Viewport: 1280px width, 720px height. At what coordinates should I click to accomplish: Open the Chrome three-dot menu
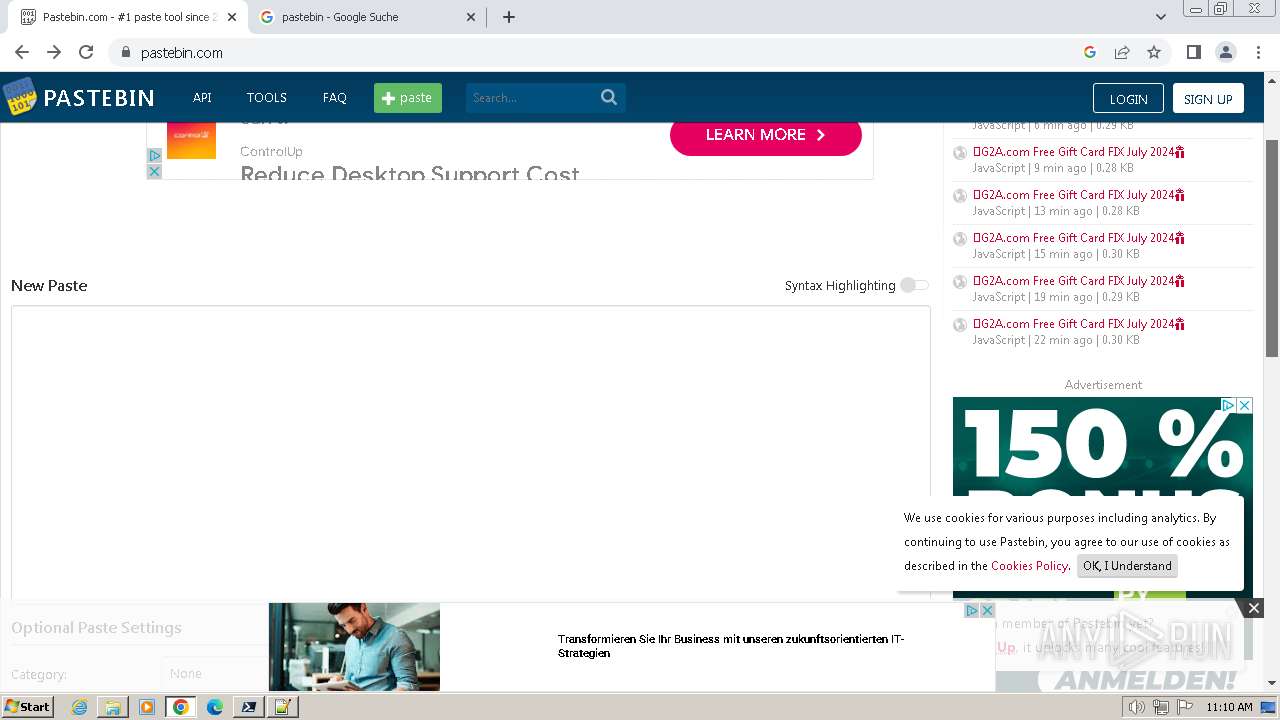tap(1258, 52)
